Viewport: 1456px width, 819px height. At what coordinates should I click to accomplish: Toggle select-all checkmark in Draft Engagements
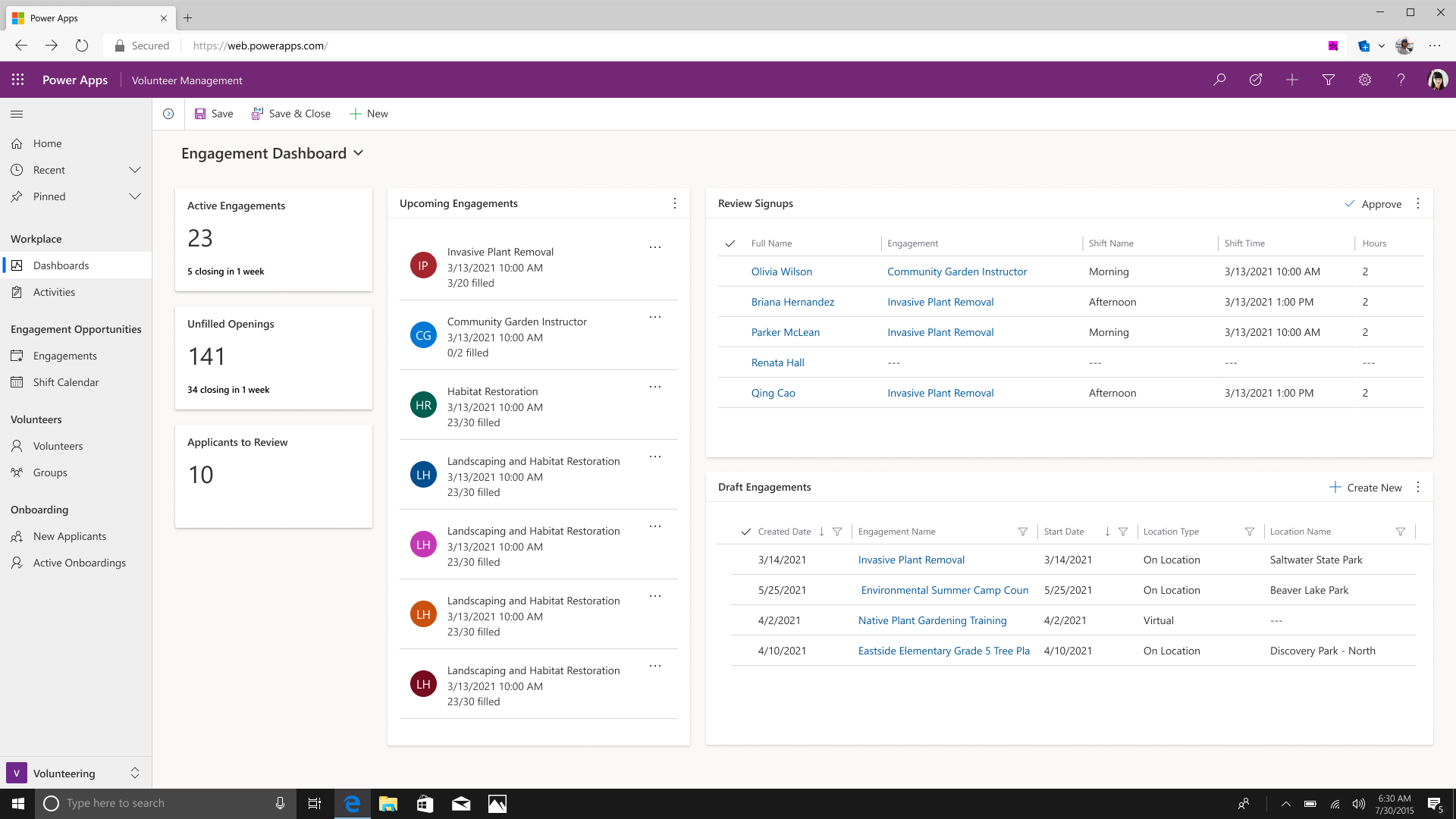745,532
